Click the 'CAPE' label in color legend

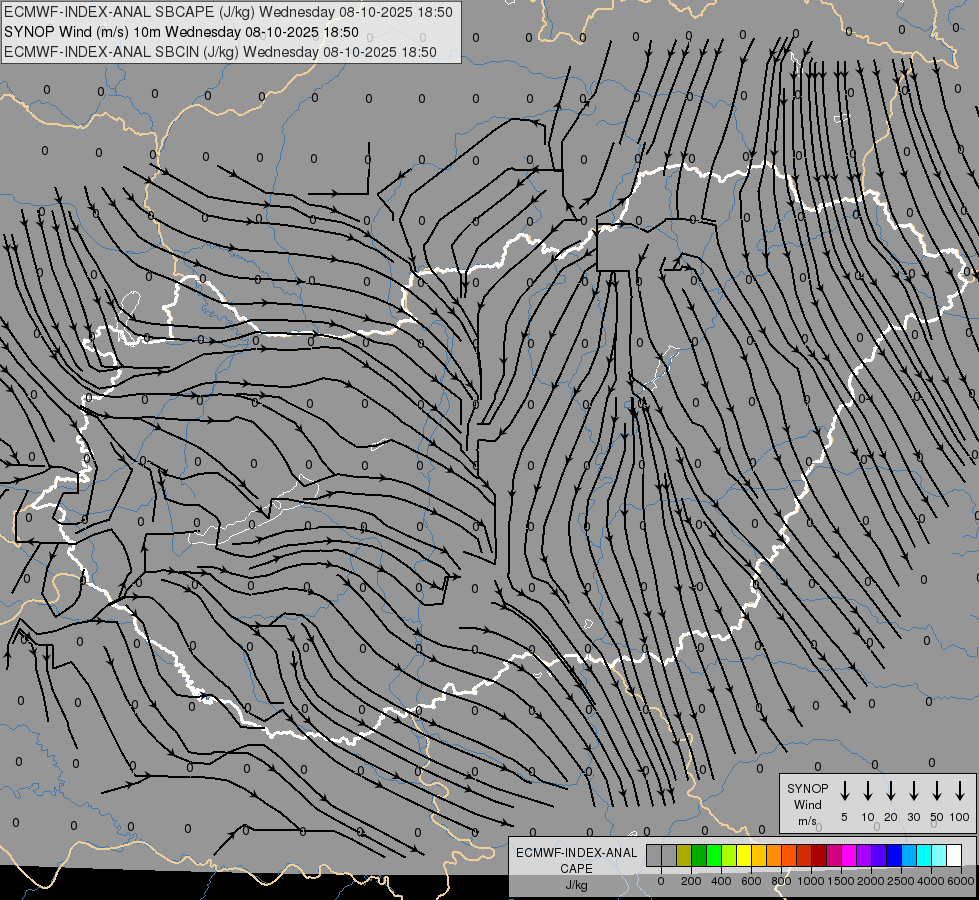click(576, 869)
